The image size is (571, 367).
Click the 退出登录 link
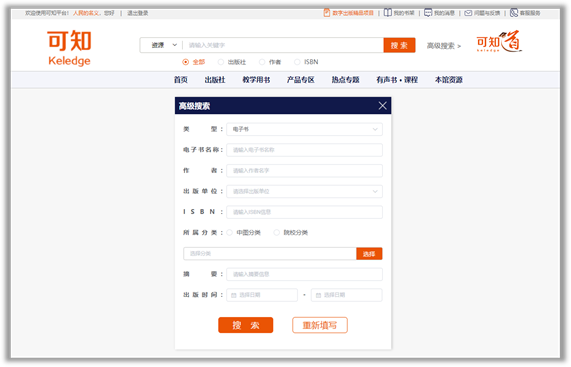click(x=138, y=13)
